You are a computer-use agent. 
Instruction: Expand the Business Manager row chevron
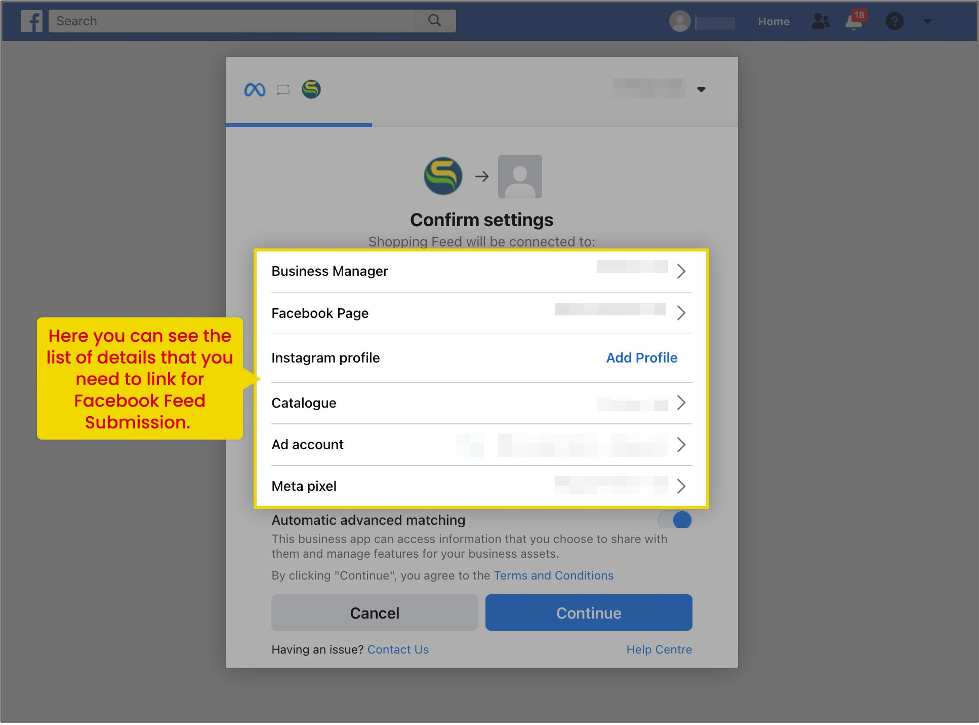click(681, 271)
